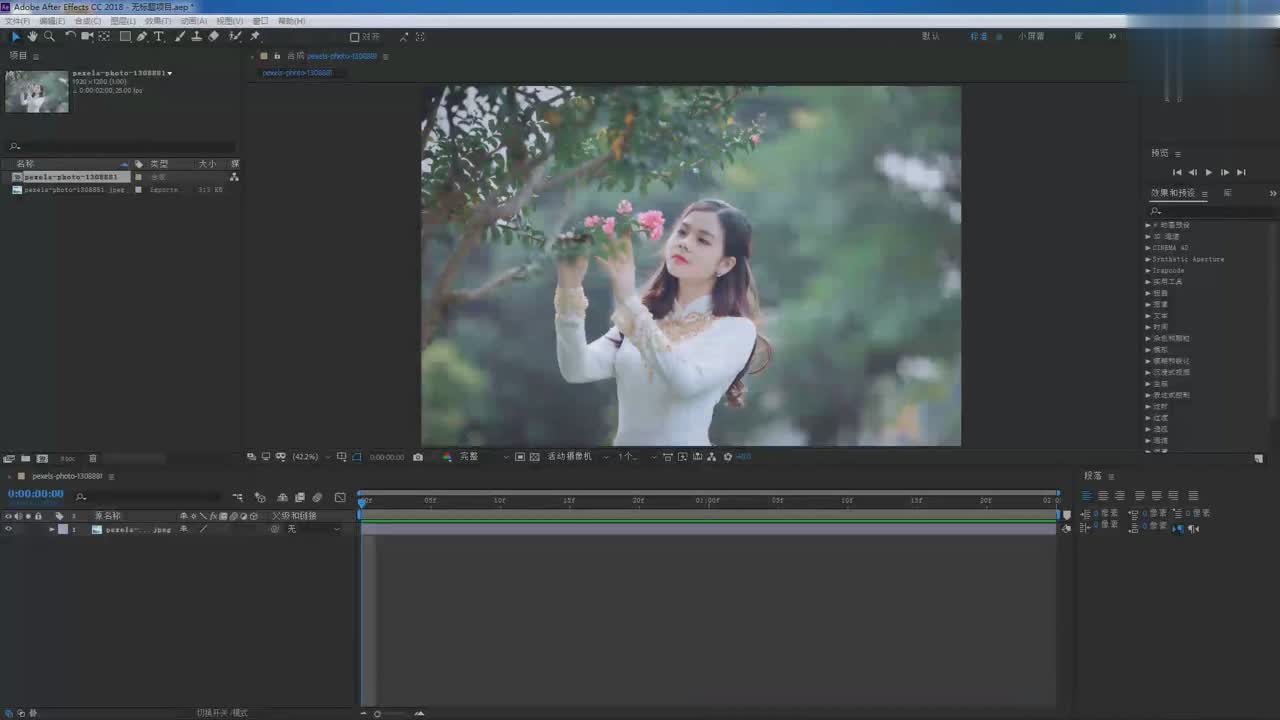Screen dimensions: 1280x720
Task: Select the Eraser tool
Action: click(x=213, y=36)
